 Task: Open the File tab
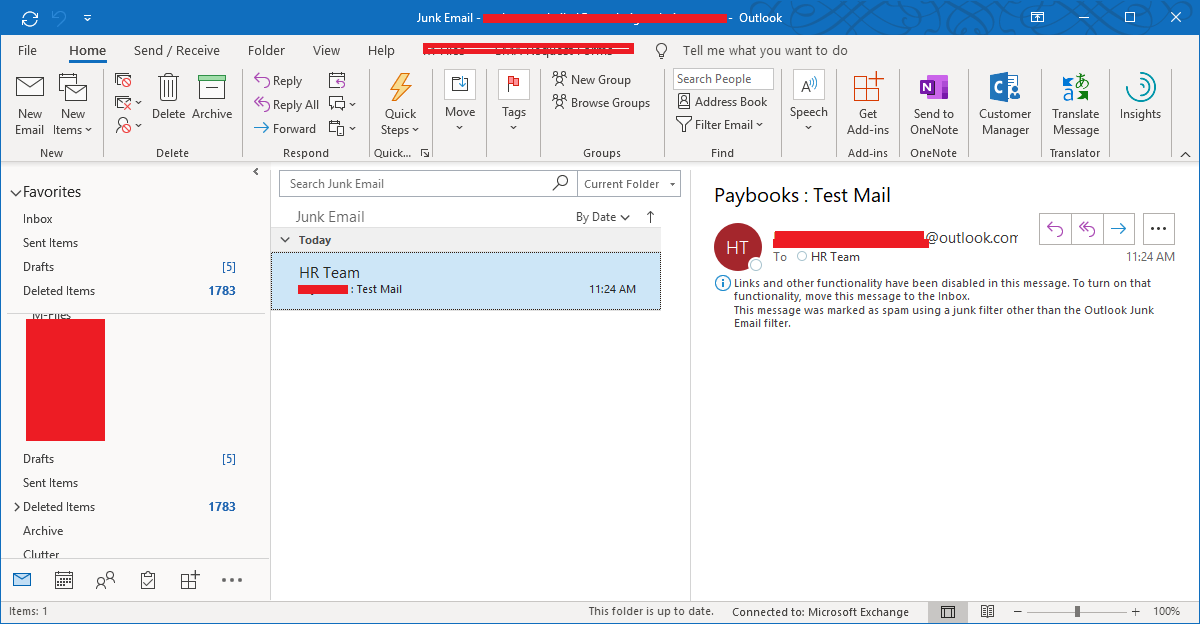click(x=28, y=50)
